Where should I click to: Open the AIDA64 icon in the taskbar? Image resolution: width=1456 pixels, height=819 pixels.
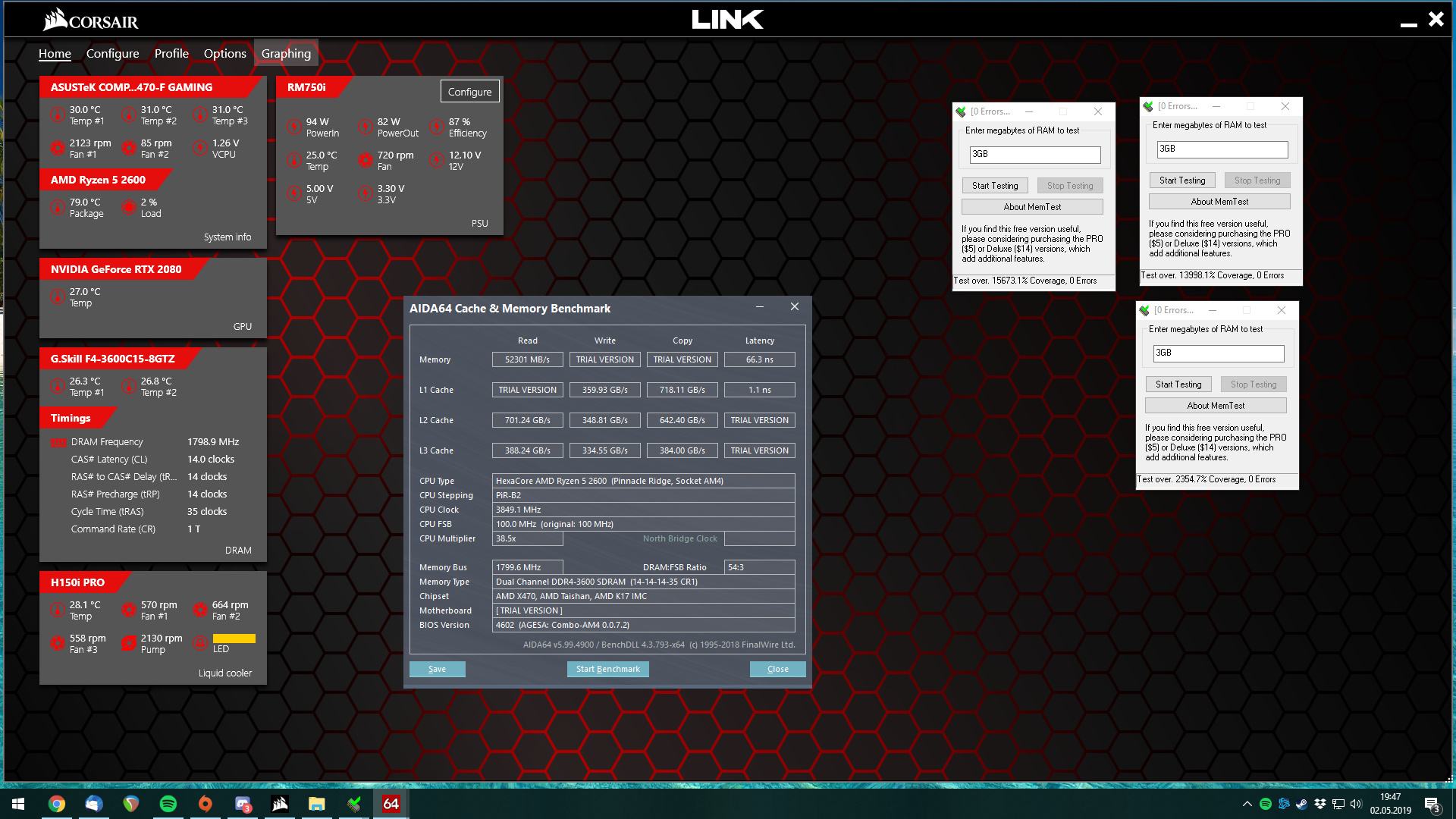[x=391, y=804]
